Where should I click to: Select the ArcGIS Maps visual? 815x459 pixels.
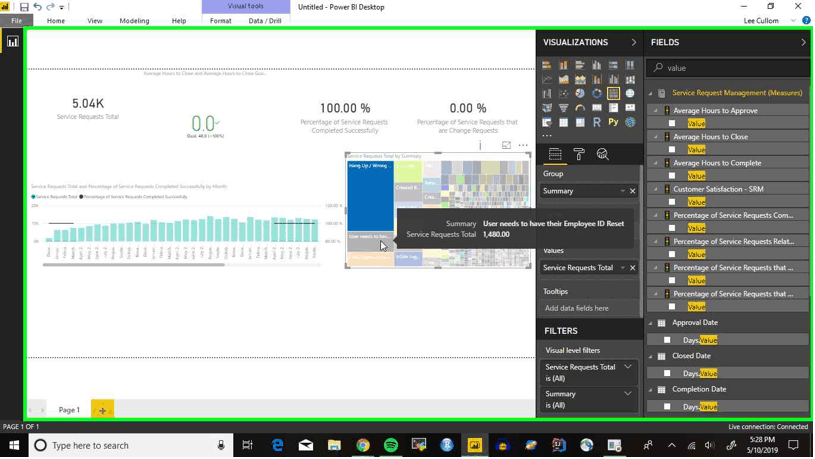[x=630, y=123]
